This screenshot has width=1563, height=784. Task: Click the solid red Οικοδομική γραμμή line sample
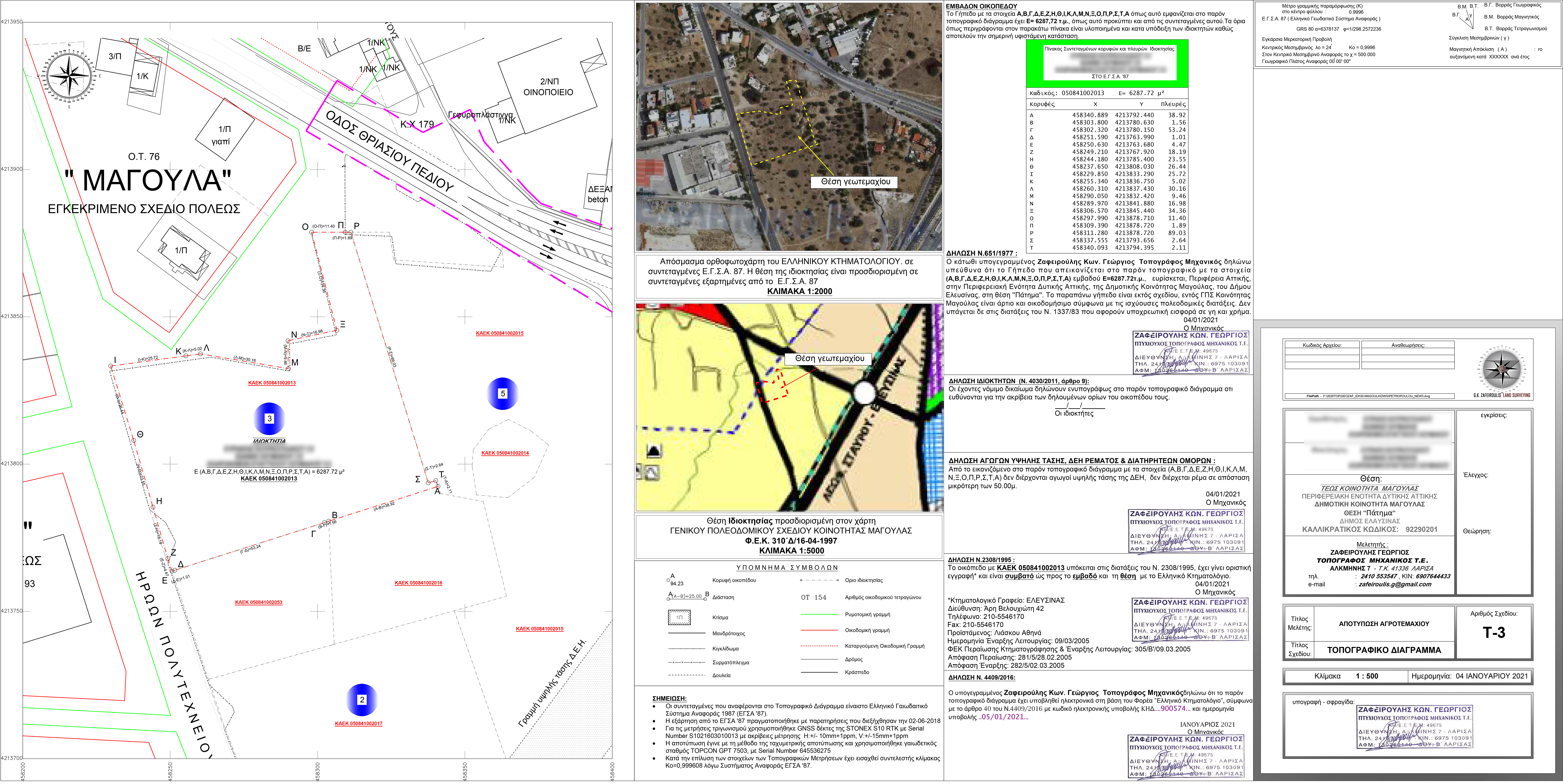pos(819,630)
